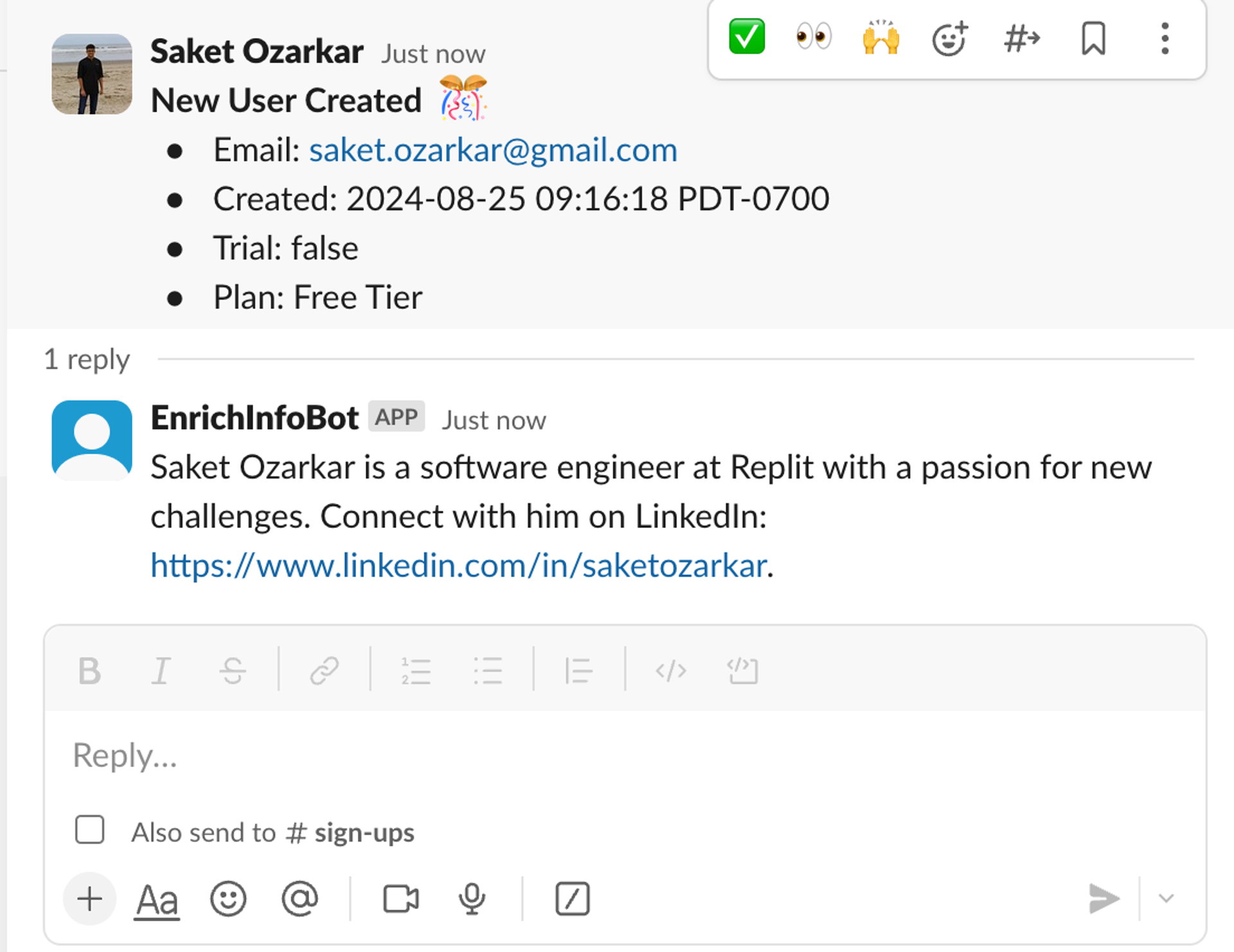Open more actions three-dot menu
The width and height of the screenshot is (1234, 952).
(x=1165, y=39)
